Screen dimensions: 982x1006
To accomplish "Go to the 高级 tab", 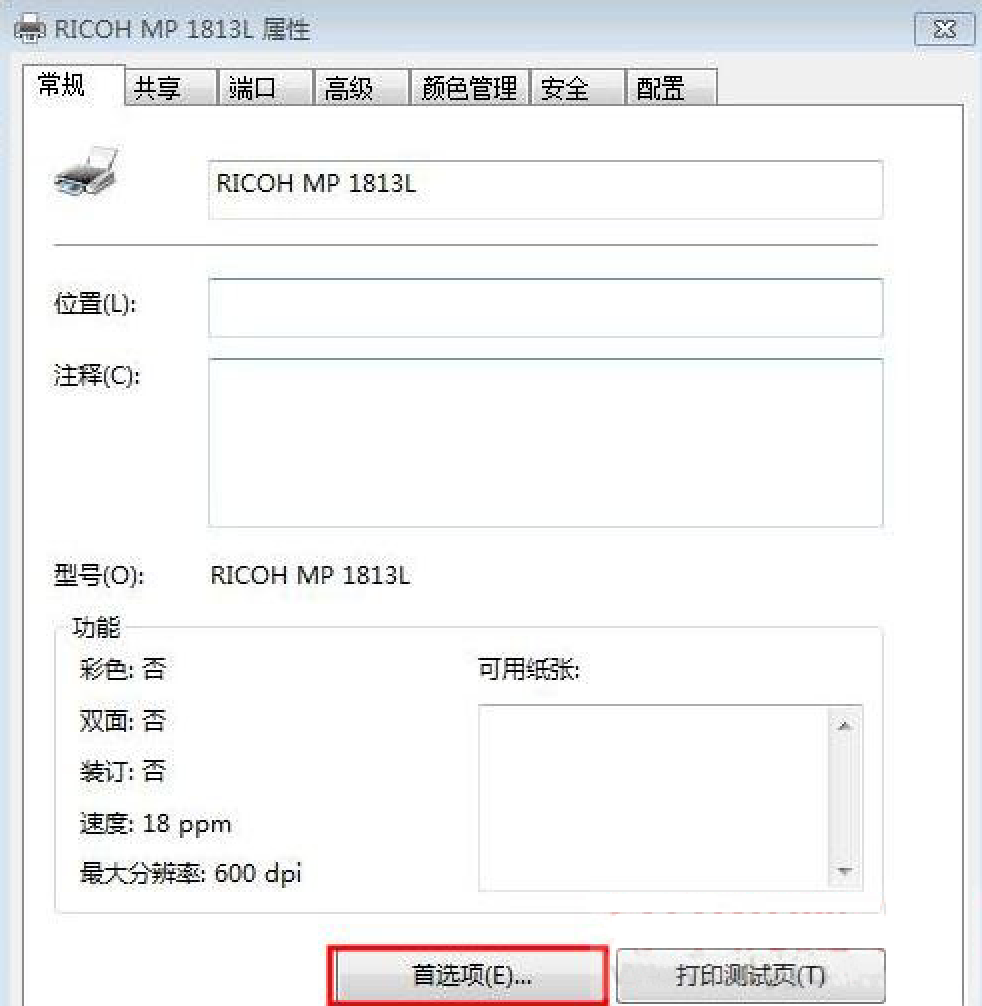I will [x=361, y=88].
